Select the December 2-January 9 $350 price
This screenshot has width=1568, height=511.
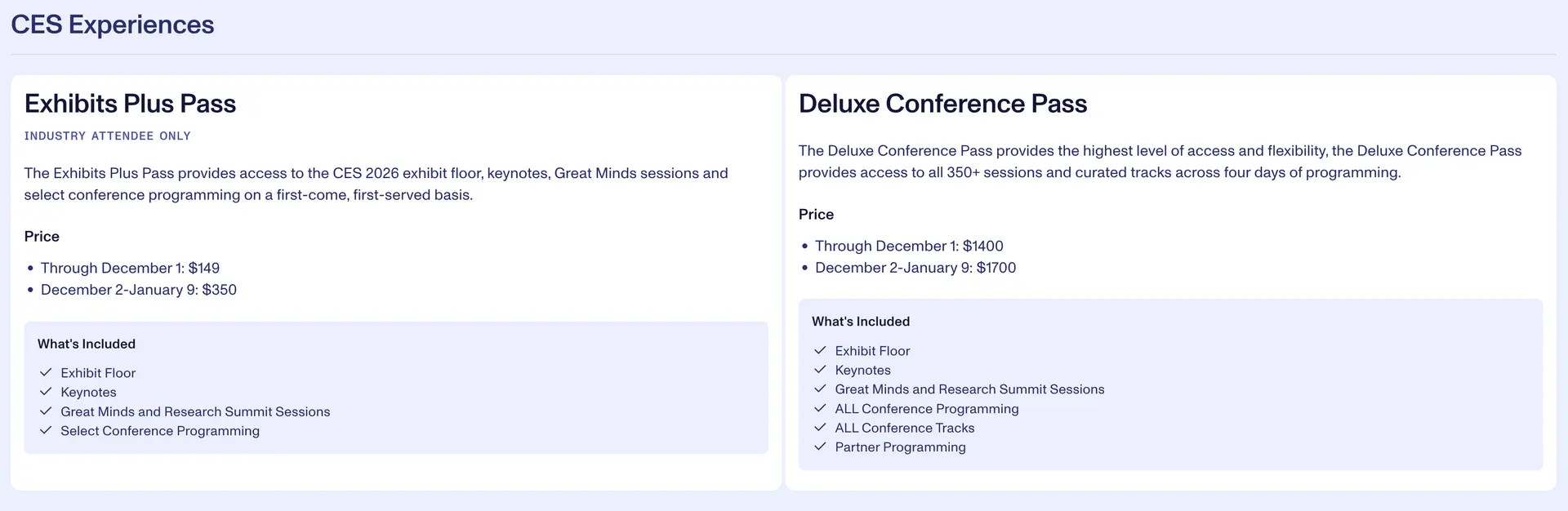(x=138, y=290)
